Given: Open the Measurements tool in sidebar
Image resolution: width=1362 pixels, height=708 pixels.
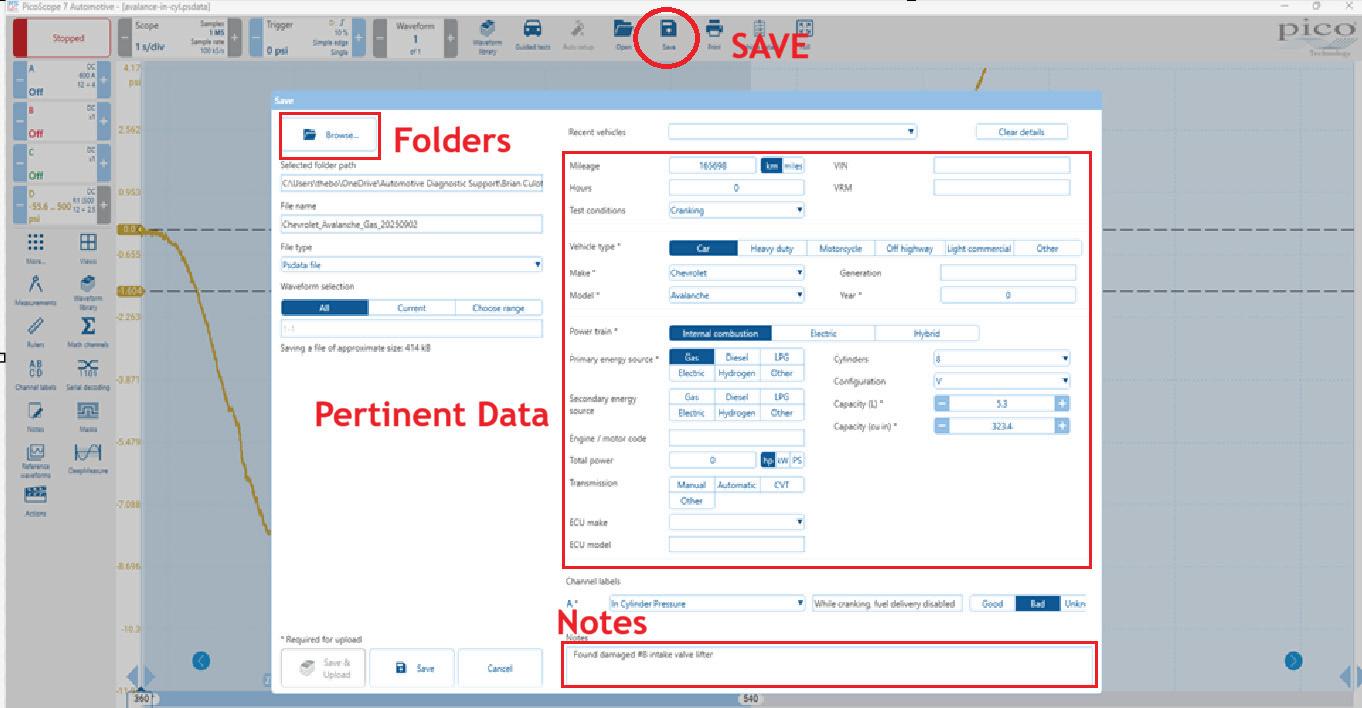Looking at the screenshot, I should coord(36,288).
